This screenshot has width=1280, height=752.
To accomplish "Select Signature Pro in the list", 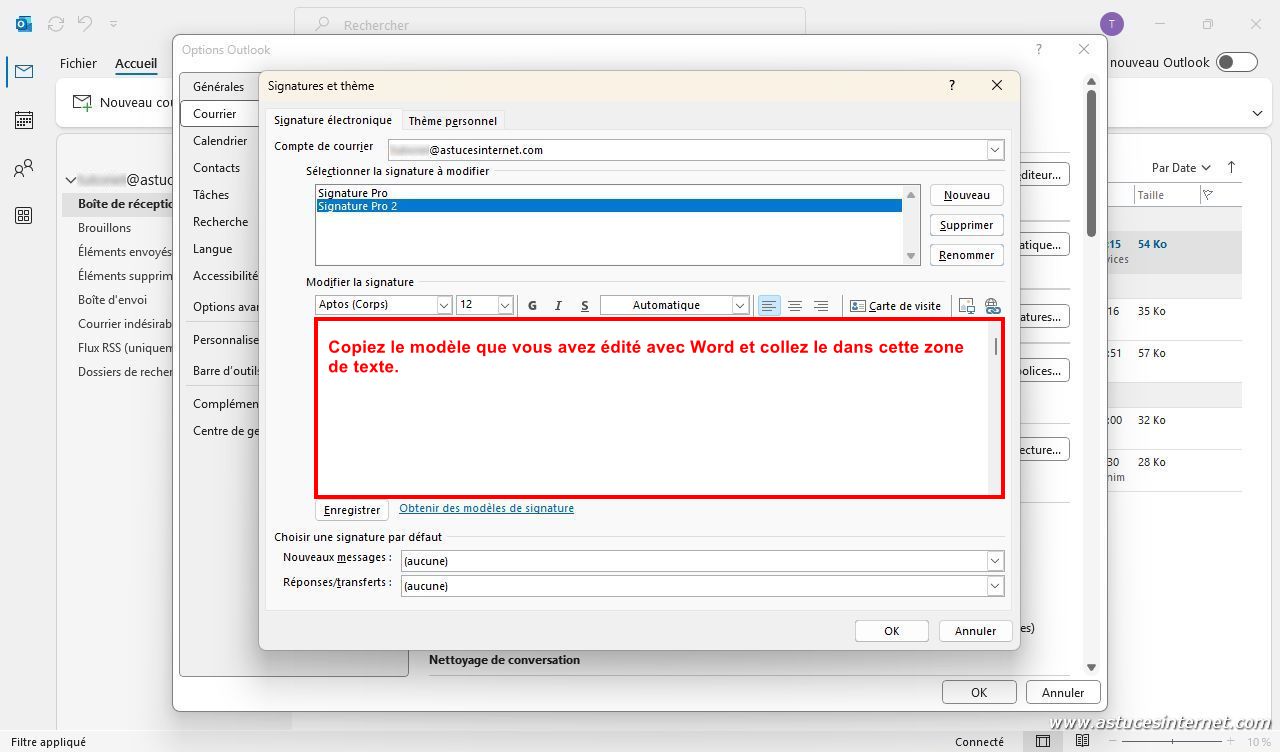I will coord(353,193).
